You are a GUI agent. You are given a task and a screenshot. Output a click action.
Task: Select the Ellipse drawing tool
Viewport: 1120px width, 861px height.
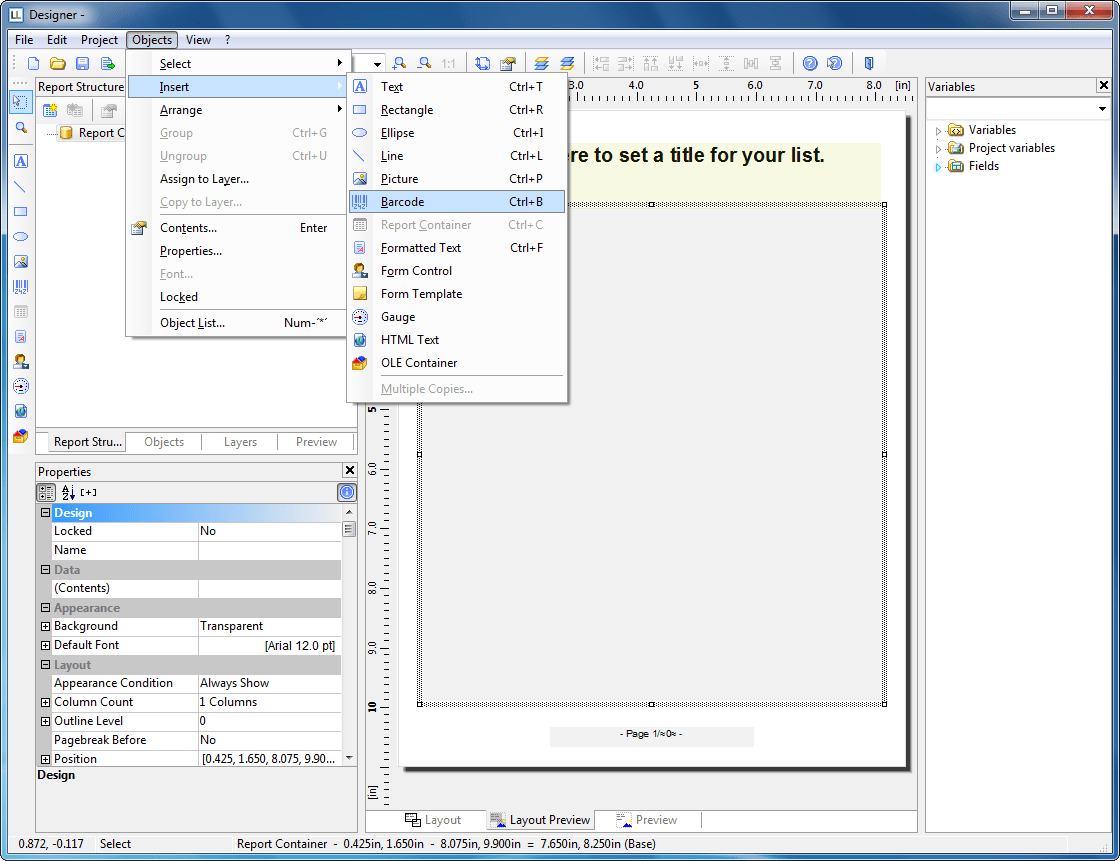21,236
